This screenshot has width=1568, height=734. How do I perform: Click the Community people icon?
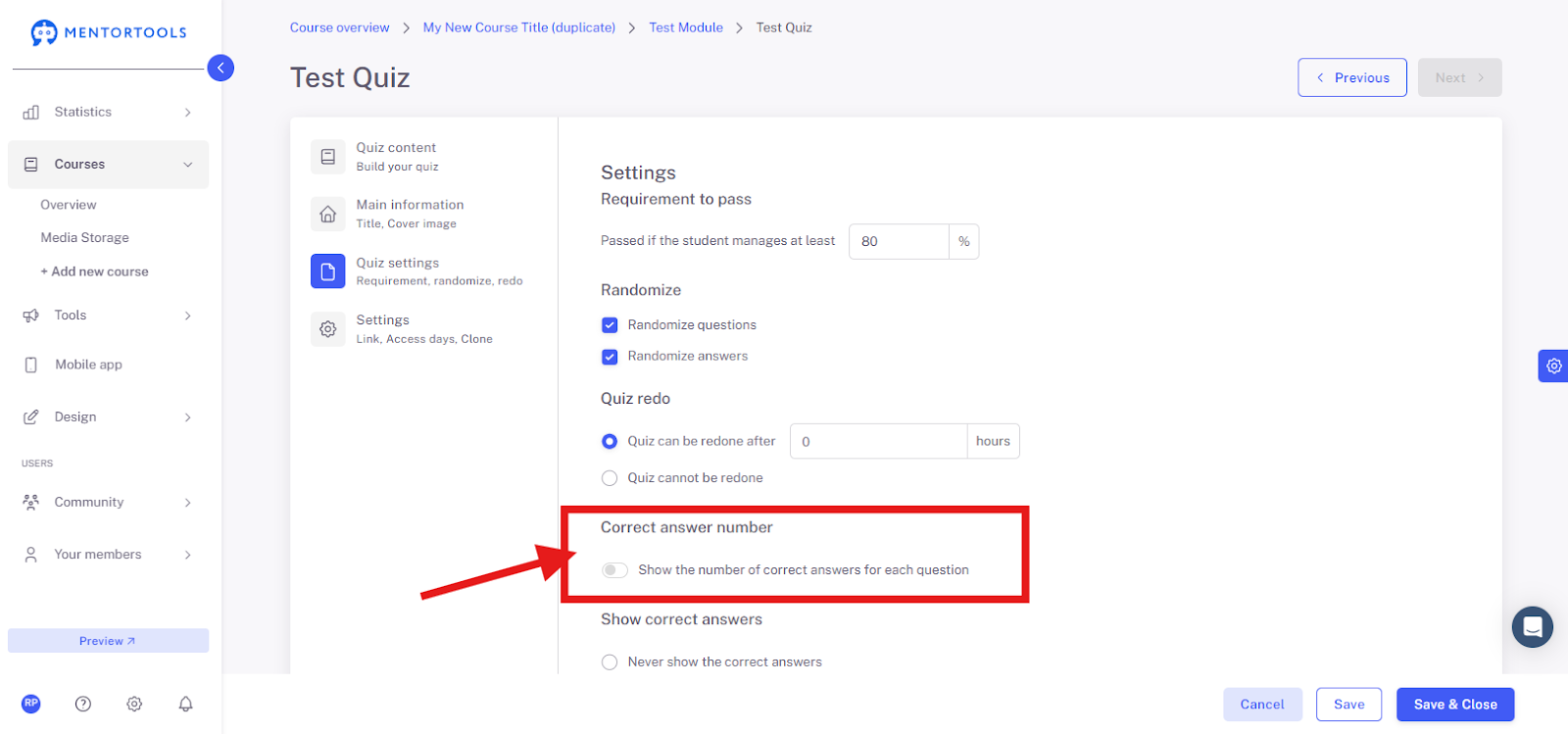31,503
